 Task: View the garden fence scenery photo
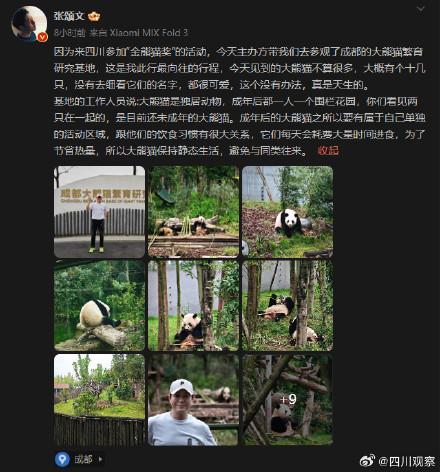(x=99, y=400)
